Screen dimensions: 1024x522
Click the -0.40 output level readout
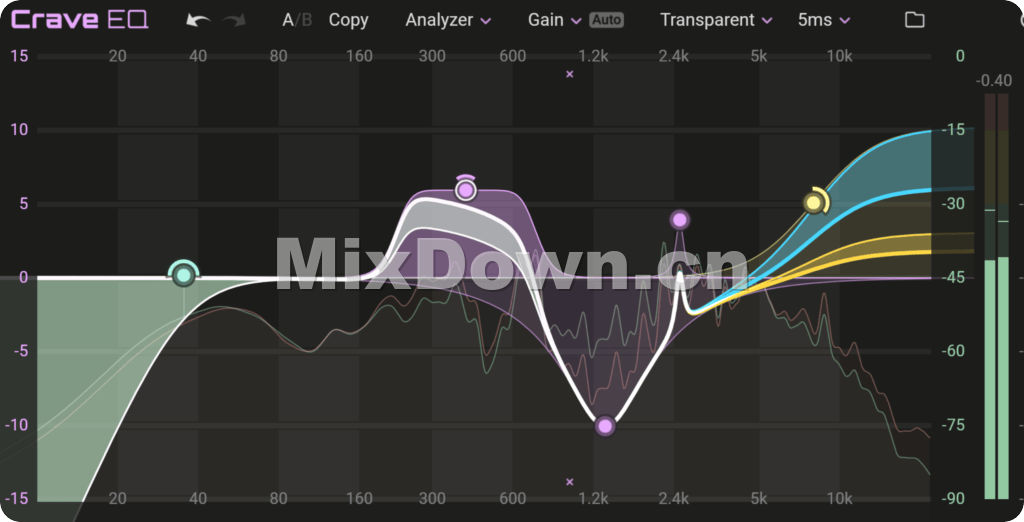[996, 80]
